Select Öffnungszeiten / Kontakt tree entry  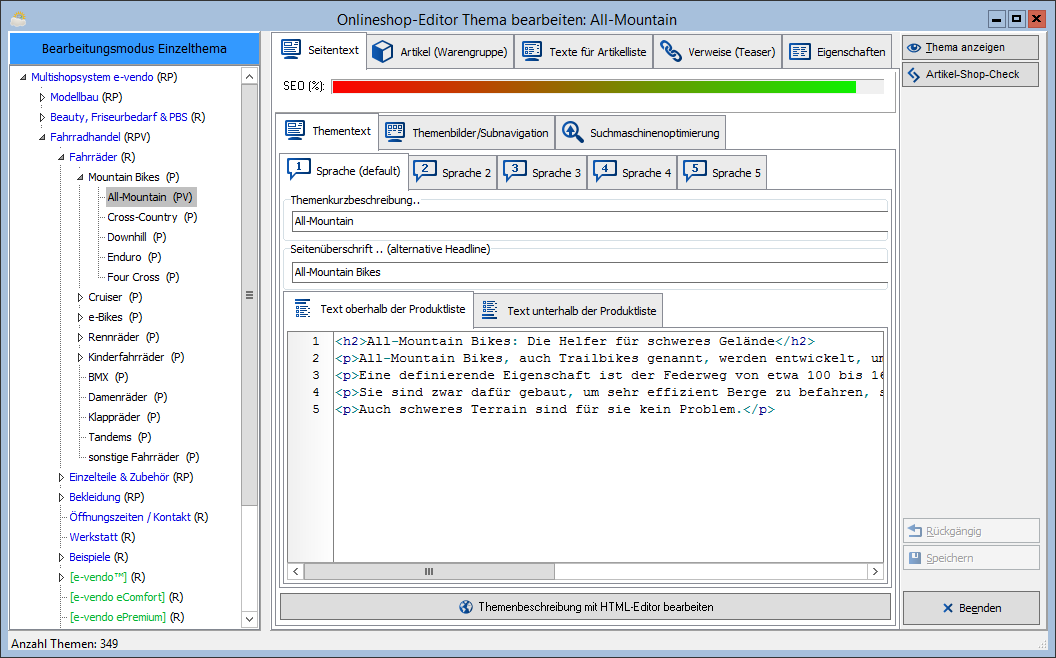coord(139,517)
